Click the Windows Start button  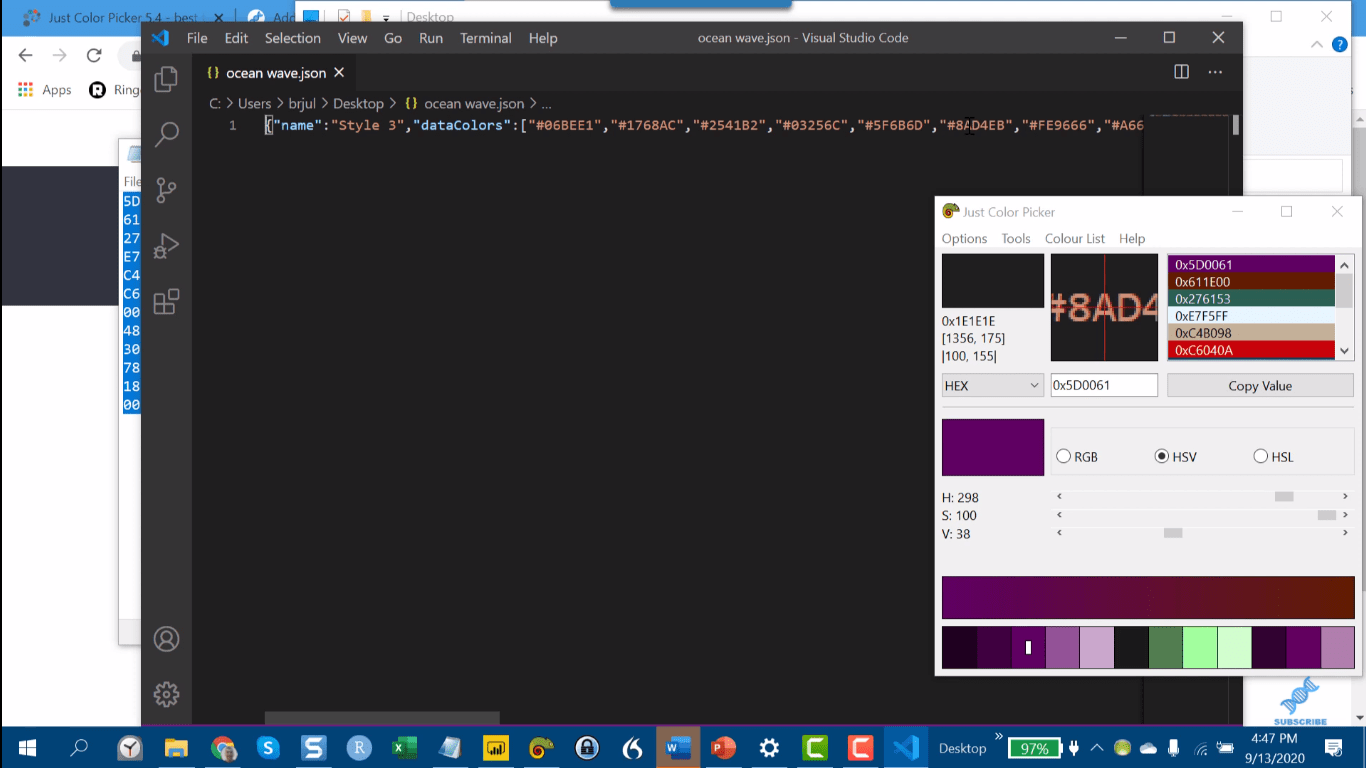(x=27, y=748)
